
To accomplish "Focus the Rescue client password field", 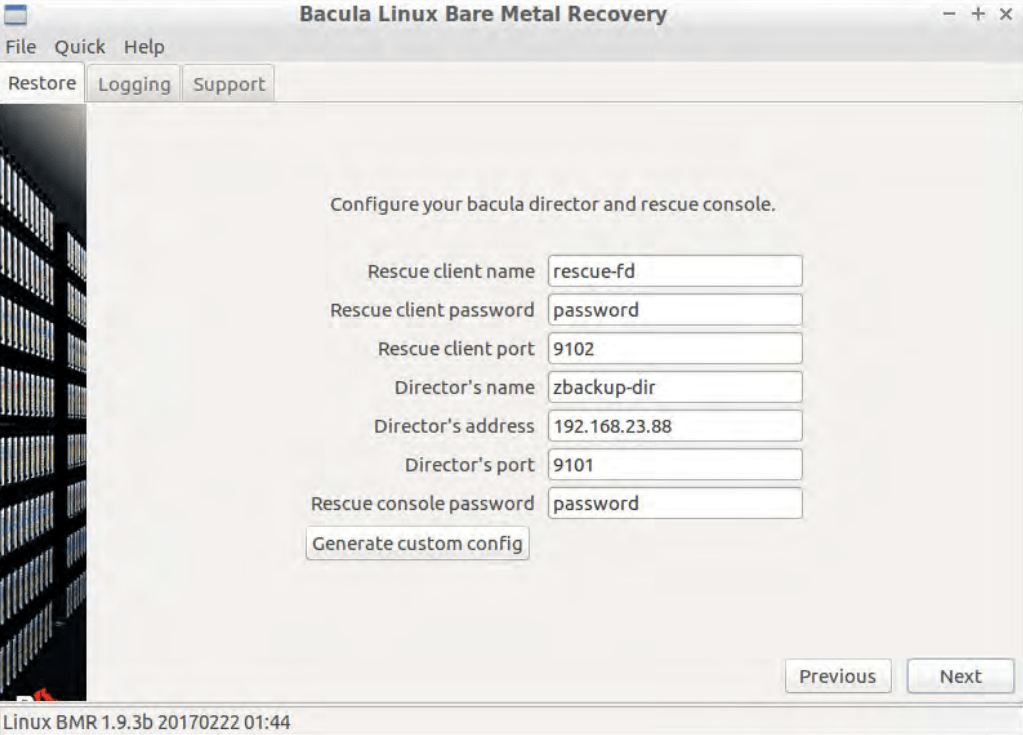I will coord(675,310).
